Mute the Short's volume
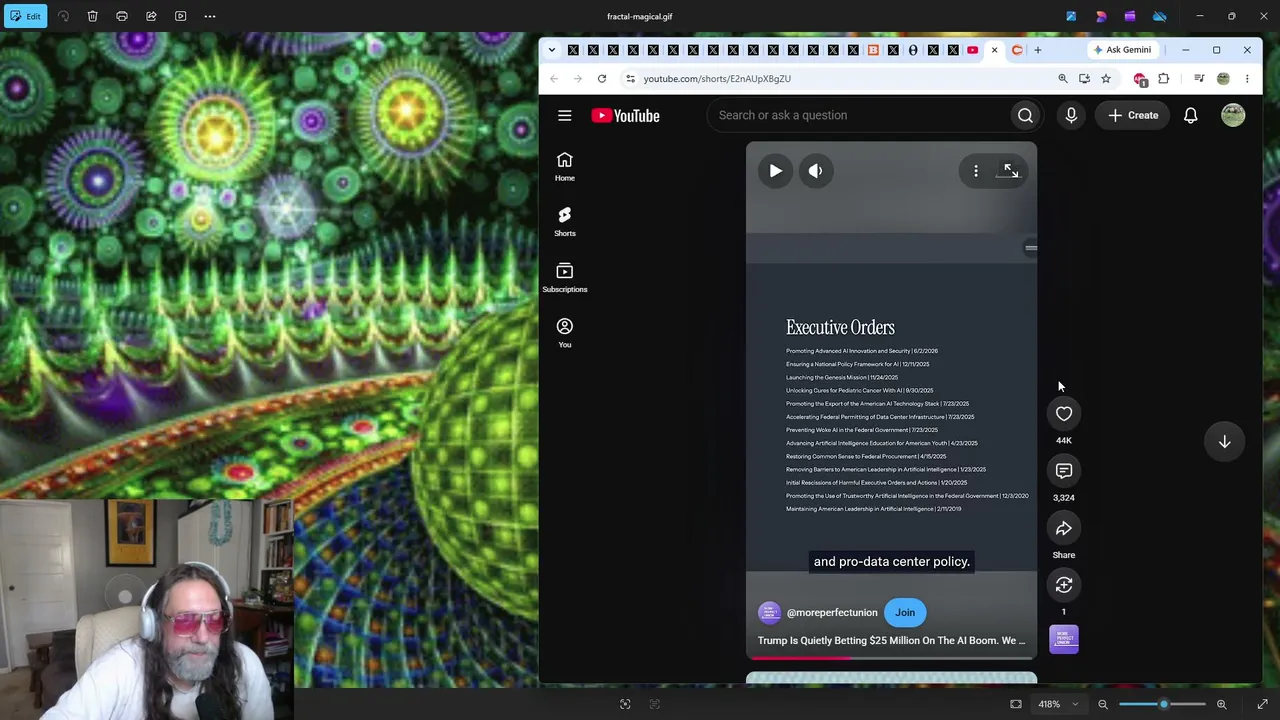 816,171
